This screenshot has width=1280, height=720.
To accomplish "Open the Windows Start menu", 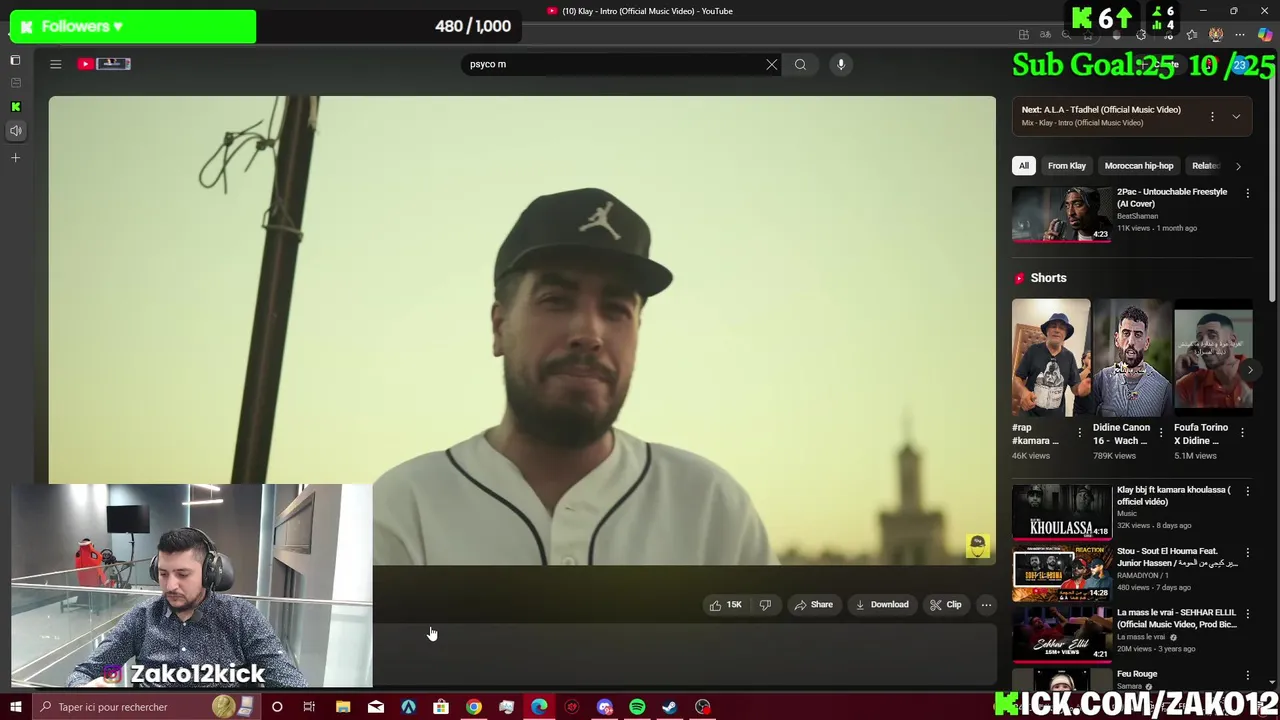I will coord(15,707).
